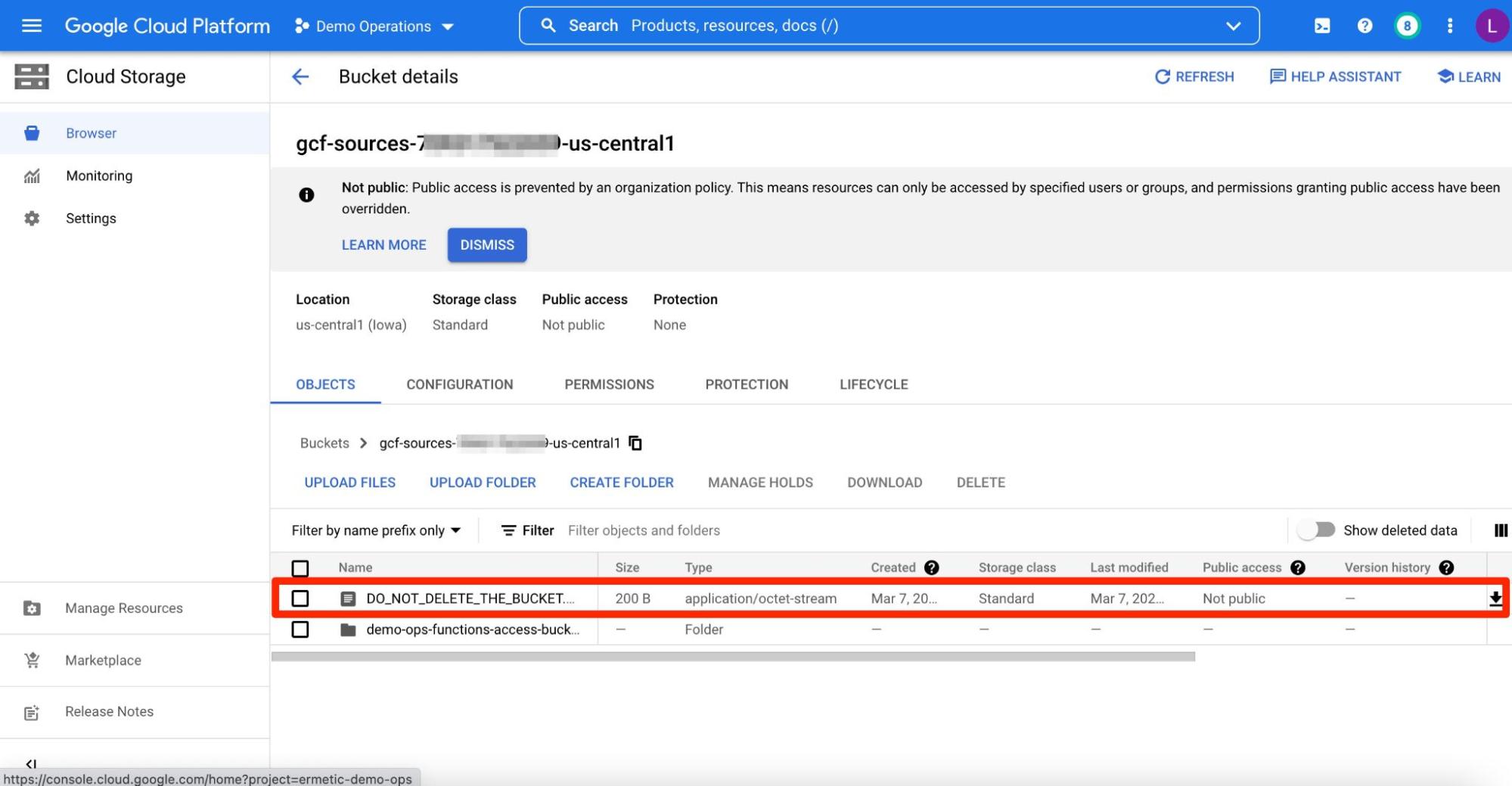
Task: Switch to the CONFIGURATION tab
Action: point(460,384)
